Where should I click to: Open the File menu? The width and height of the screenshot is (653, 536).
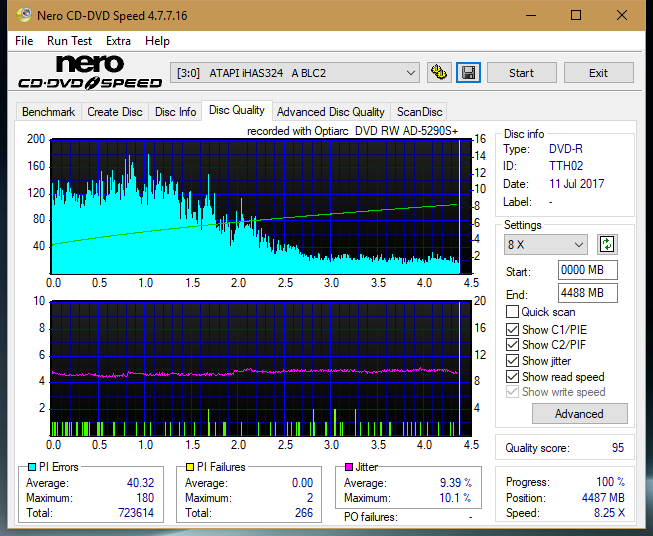pos(24,41)
